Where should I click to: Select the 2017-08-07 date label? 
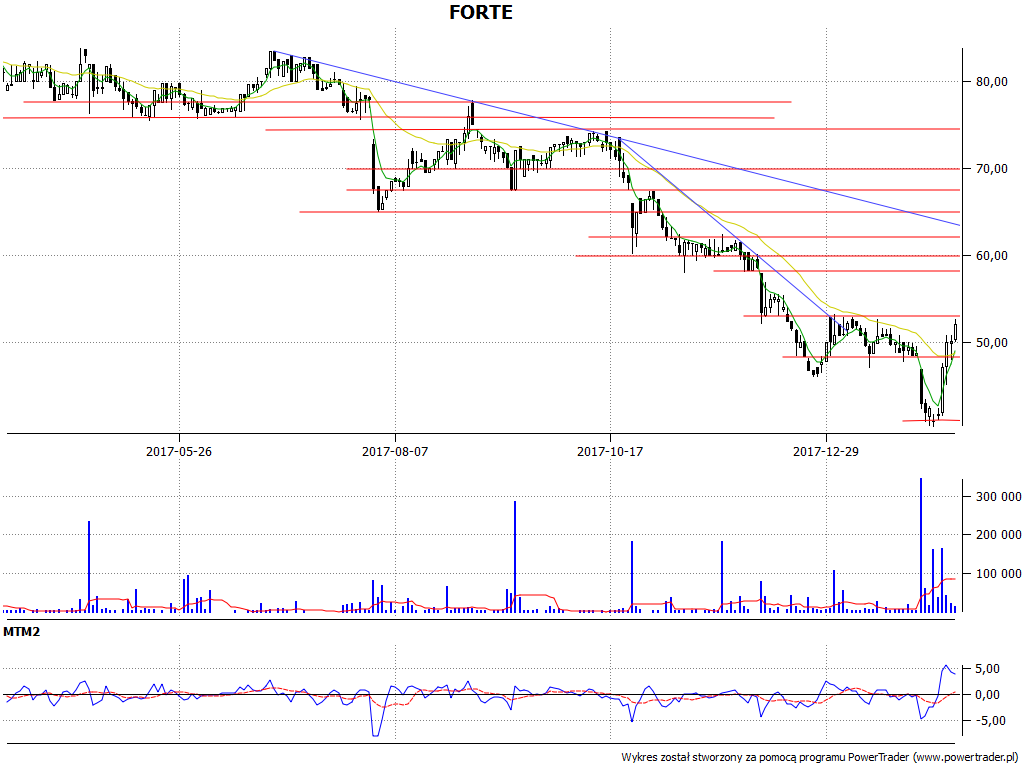click(395, 451)
